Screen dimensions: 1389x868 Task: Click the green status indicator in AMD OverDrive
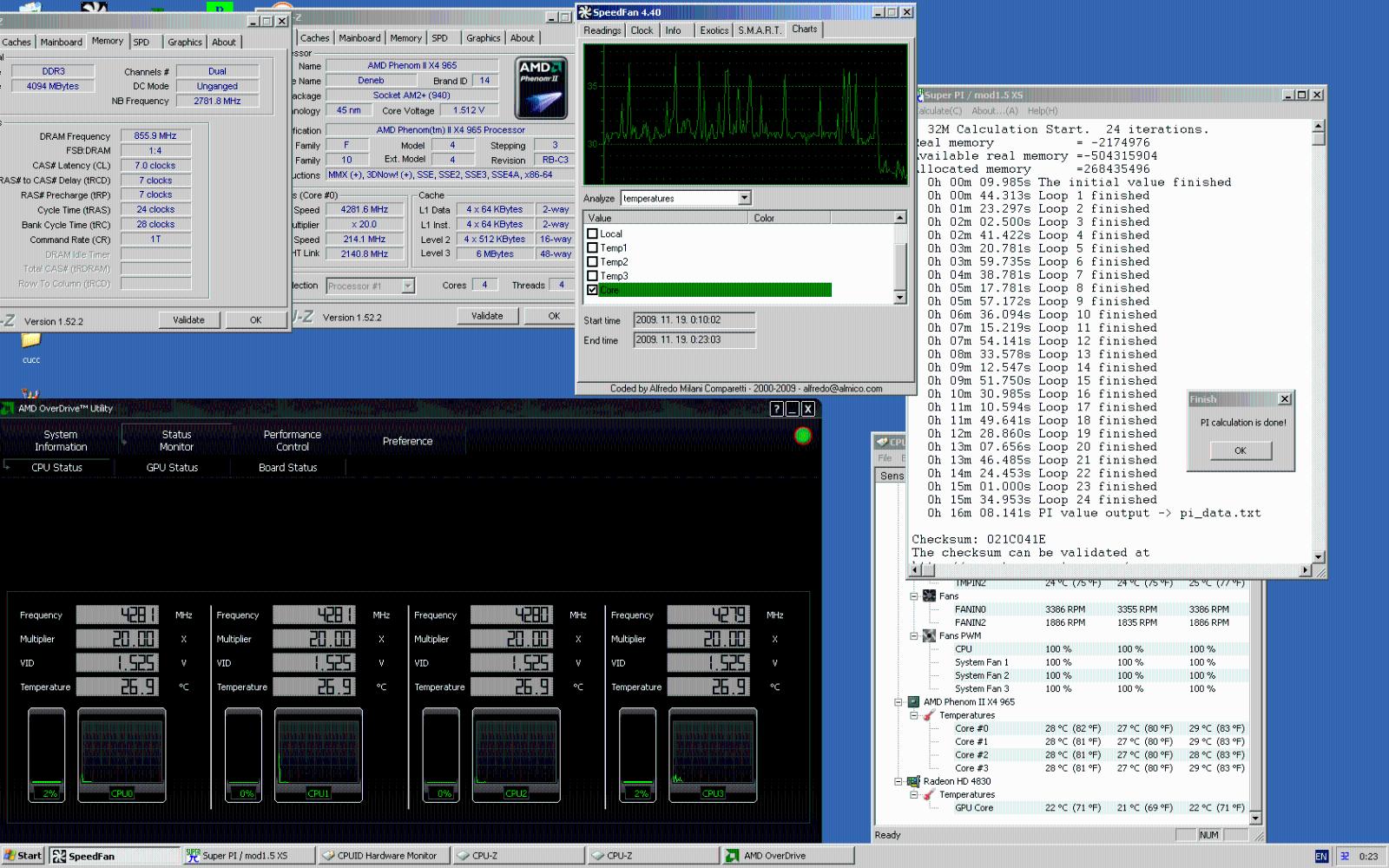pos(803,436)
